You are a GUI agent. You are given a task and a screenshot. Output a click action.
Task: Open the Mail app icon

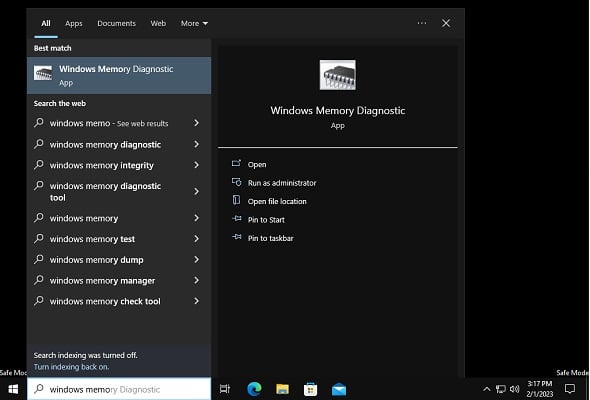click(339, 389)
